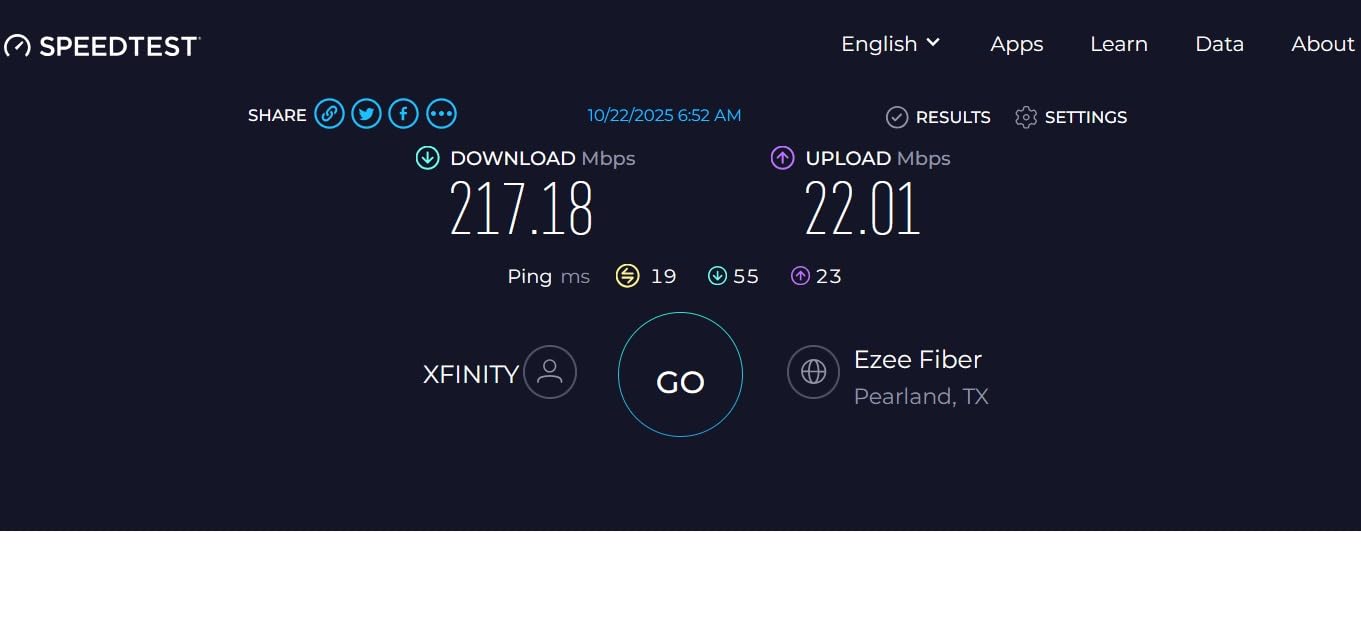Screen dimensions: 1361x638
Task: Select the Data navigation entry
Action: pyautogui.click(x=1219, y=44)
